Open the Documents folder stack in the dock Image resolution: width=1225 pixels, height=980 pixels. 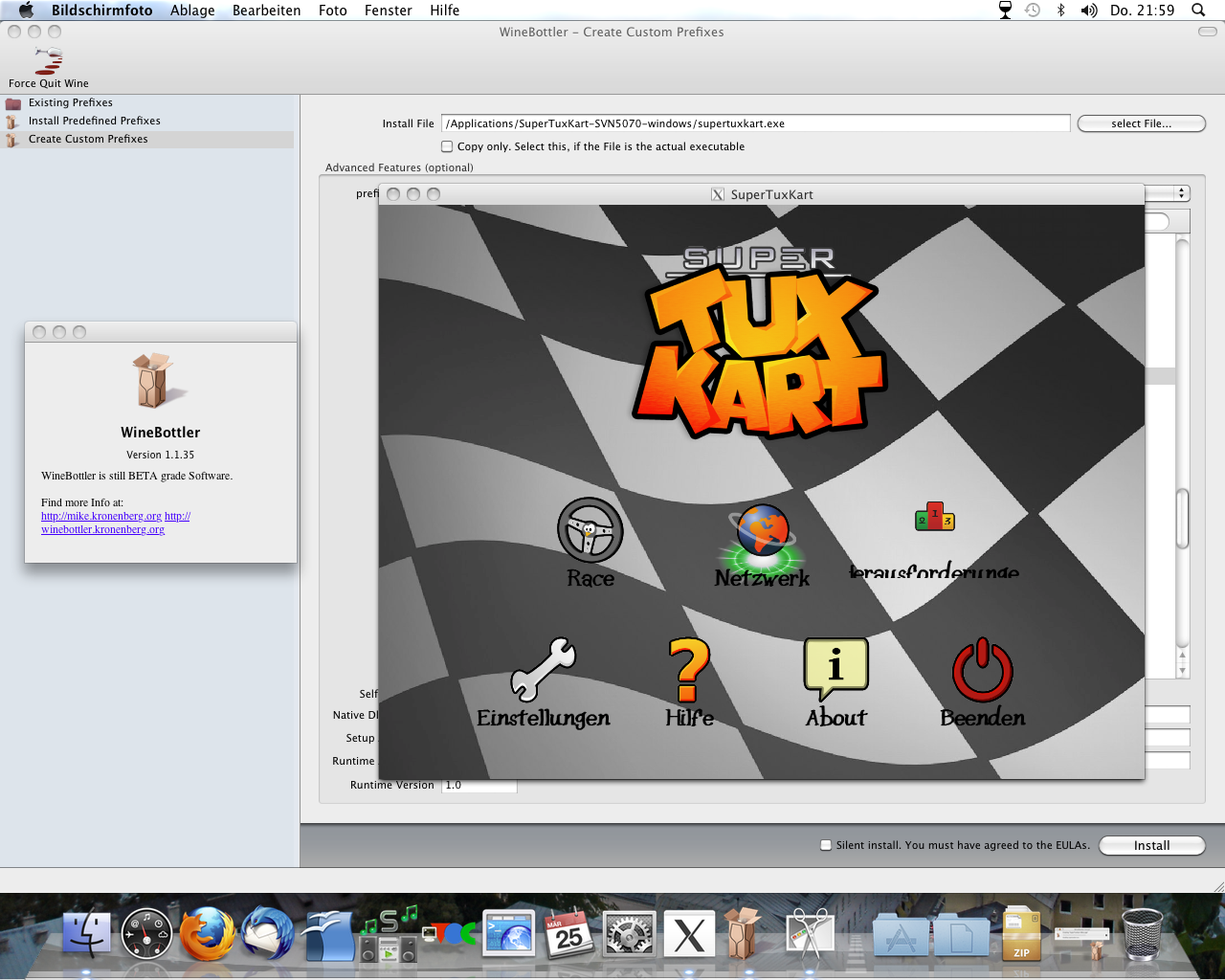tap(961, 936)
